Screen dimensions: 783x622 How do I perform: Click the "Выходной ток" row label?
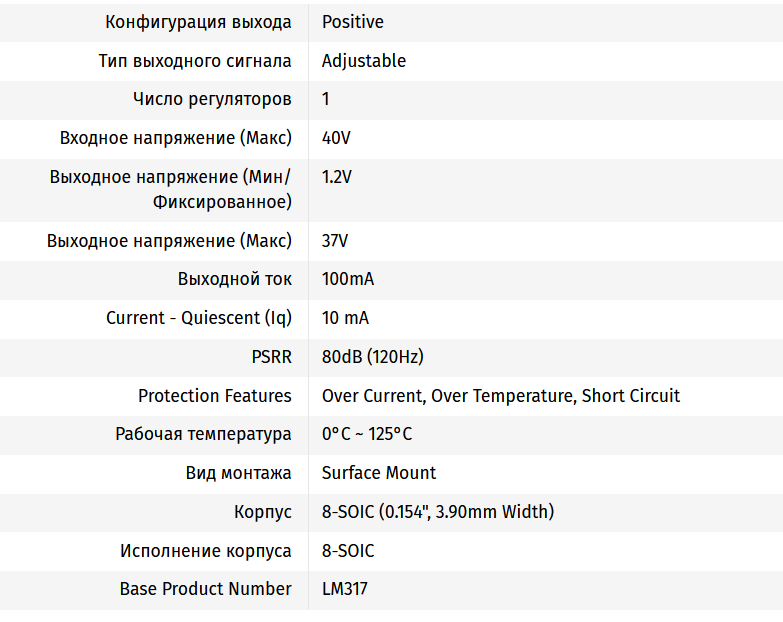[x=235, y=279]
